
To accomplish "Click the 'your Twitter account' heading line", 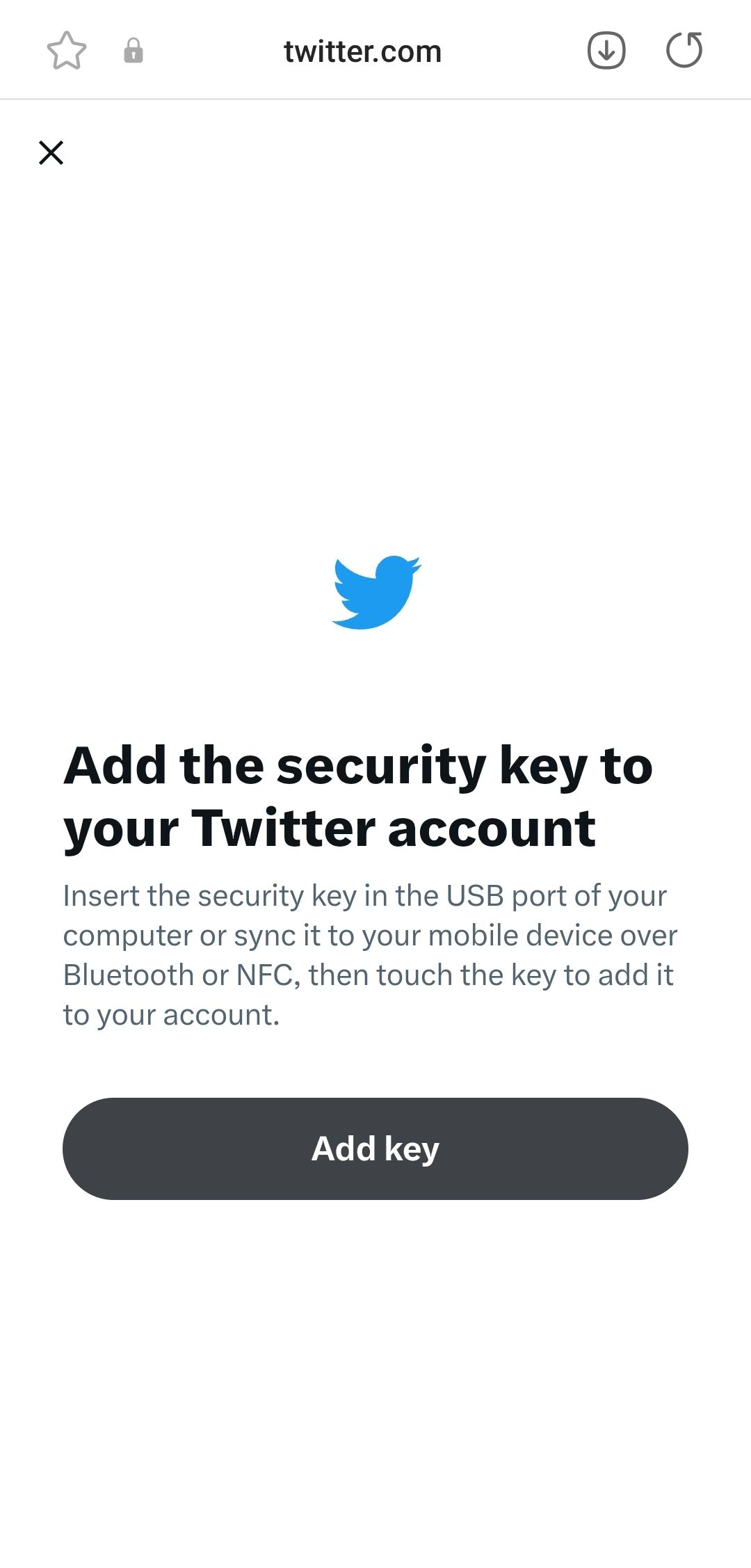I will coord(330,829).
